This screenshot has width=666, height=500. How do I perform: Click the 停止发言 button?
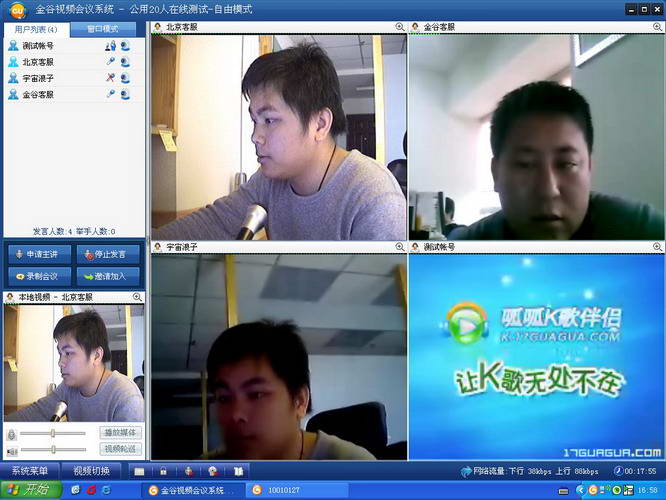[108, 254]
